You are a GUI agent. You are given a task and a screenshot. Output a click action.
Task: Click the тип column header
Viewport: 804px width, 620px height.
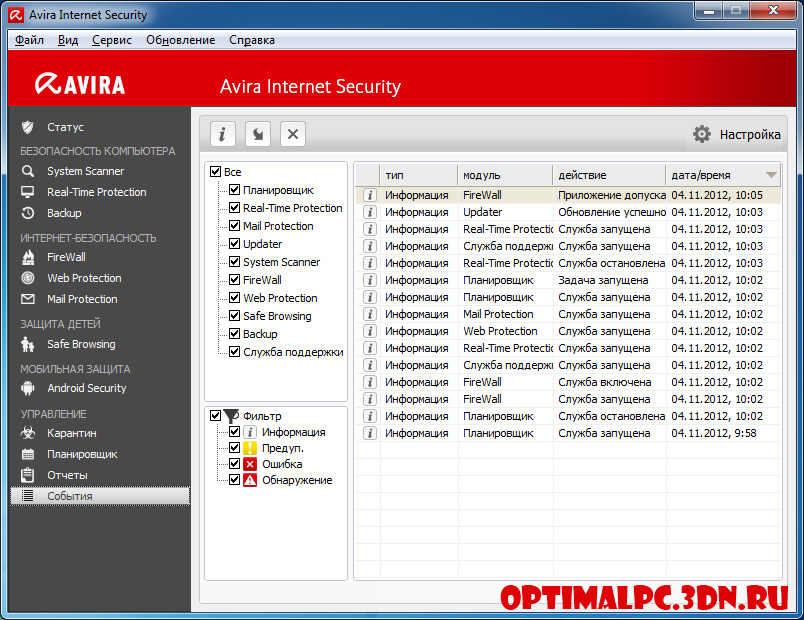tap(419, 175)
